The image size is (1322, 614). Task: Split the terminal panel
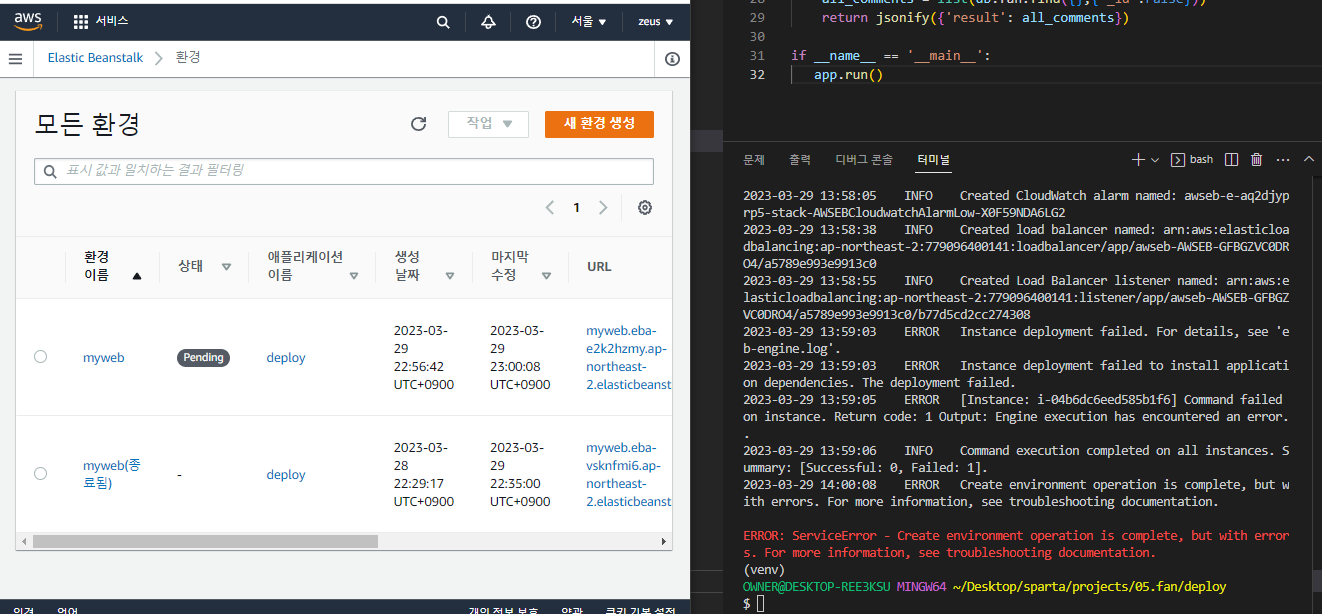(x=1232, y=160)
